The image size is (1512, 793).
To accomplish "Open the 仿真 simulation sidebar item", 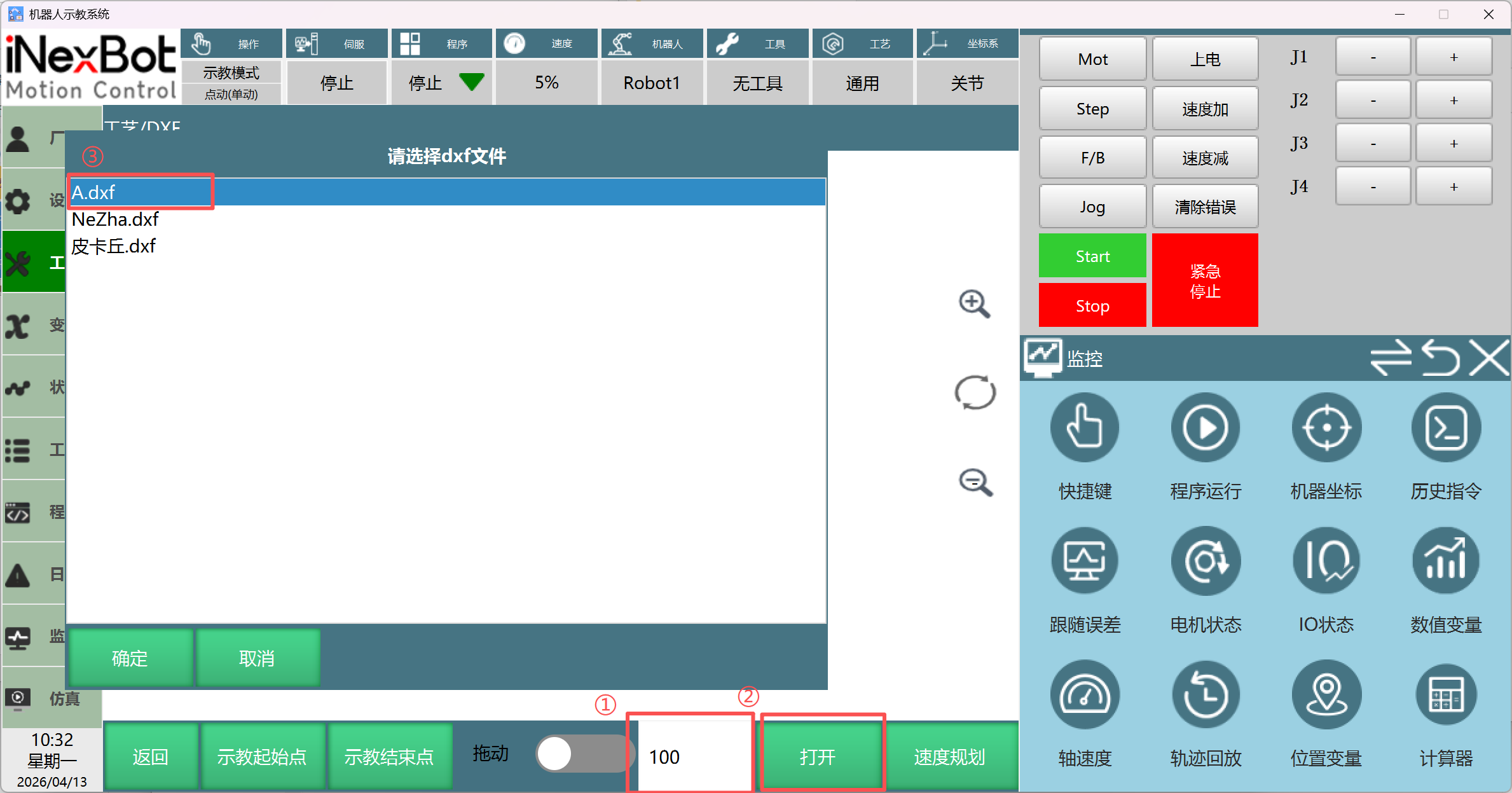I will click(x=51, y=698).
